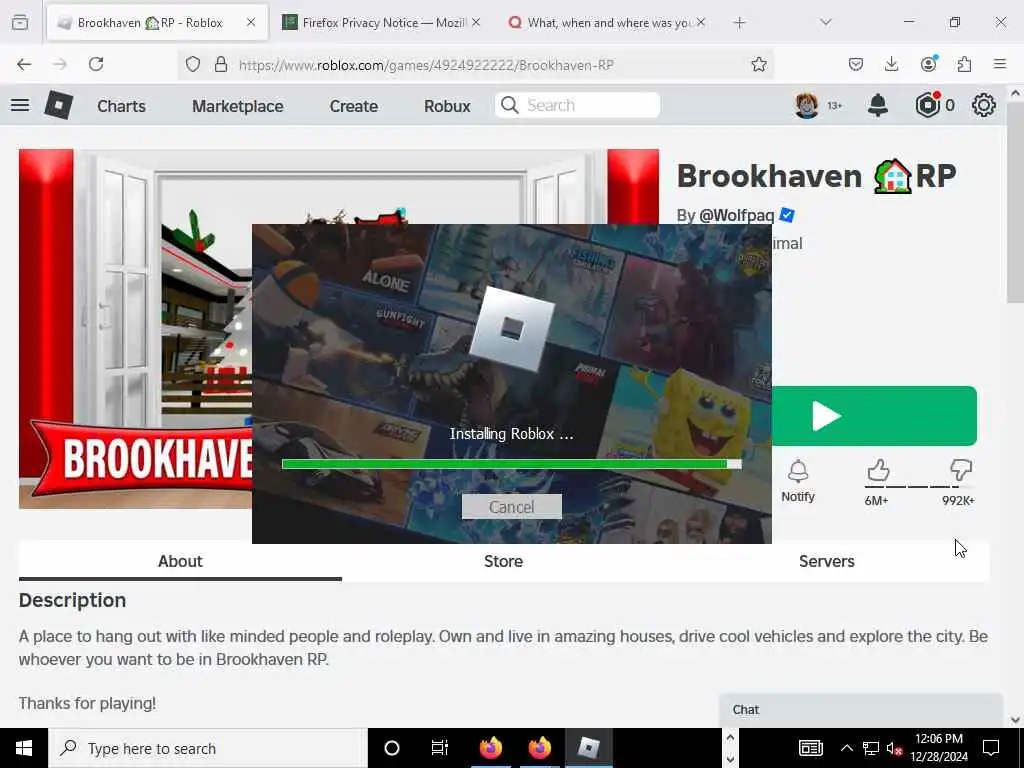Click the Brookhaven game thumbnail image
1024x768 pixels.
pyautogui.click(x=135, y=328)
